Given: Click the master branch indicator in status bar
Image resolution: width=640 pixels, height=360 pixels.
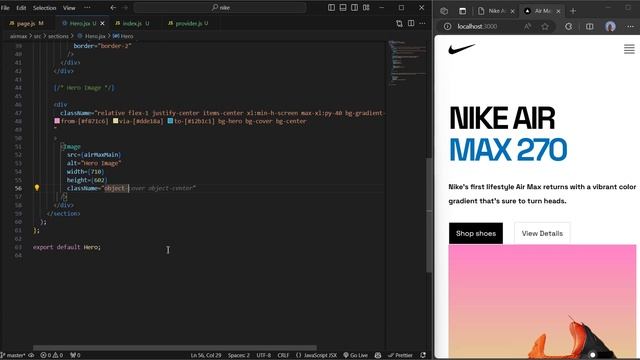Looking at the screenshot, I should [x=14, y=355].
